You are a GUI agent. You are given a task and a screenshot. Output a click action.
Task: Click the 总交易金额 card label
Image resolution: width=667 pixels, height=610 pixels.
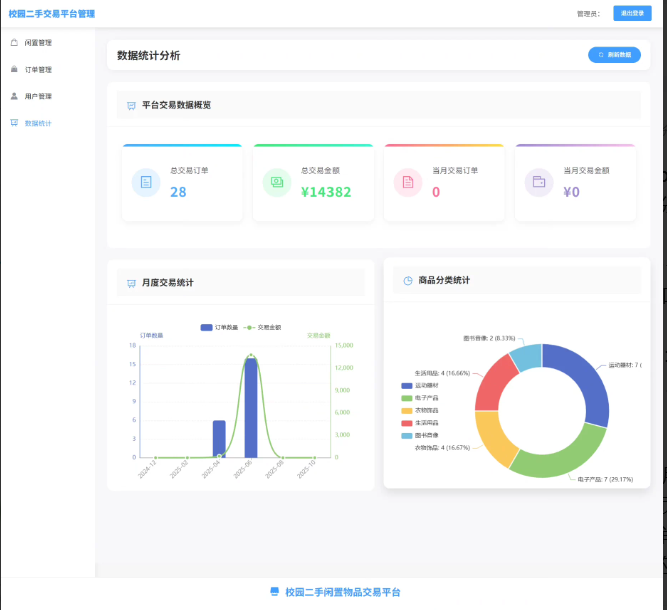[x=320, y=171]
